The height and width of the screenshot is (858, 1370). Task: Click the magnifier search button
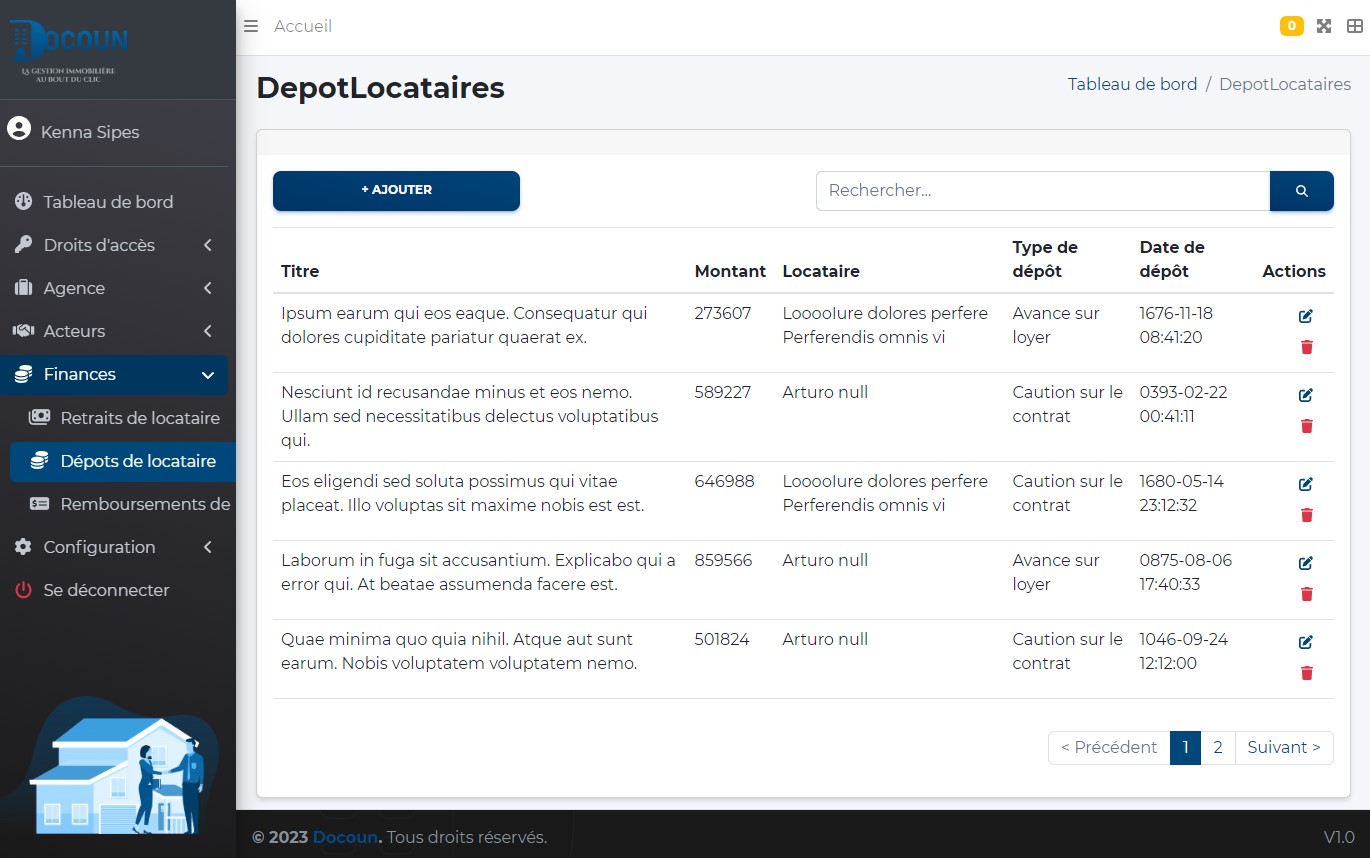tap(1301, 191)
